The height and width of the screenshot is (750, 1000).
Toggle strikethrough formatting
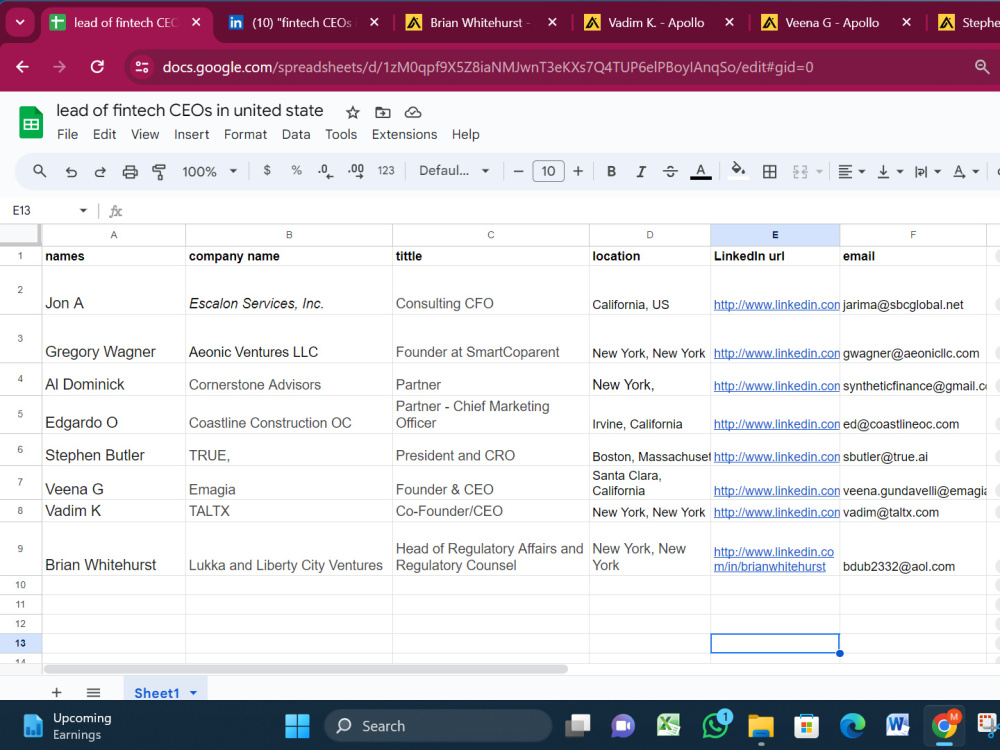click(670, 171)
